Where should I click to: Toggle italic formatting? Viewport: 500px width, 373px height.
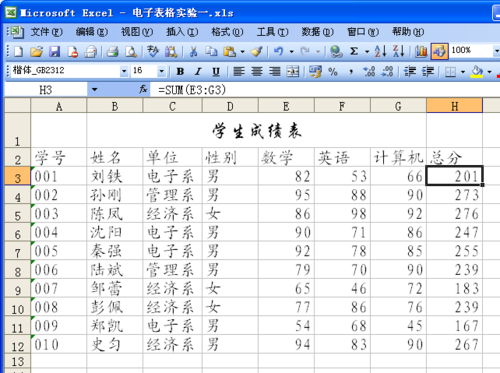click(198, 71)
